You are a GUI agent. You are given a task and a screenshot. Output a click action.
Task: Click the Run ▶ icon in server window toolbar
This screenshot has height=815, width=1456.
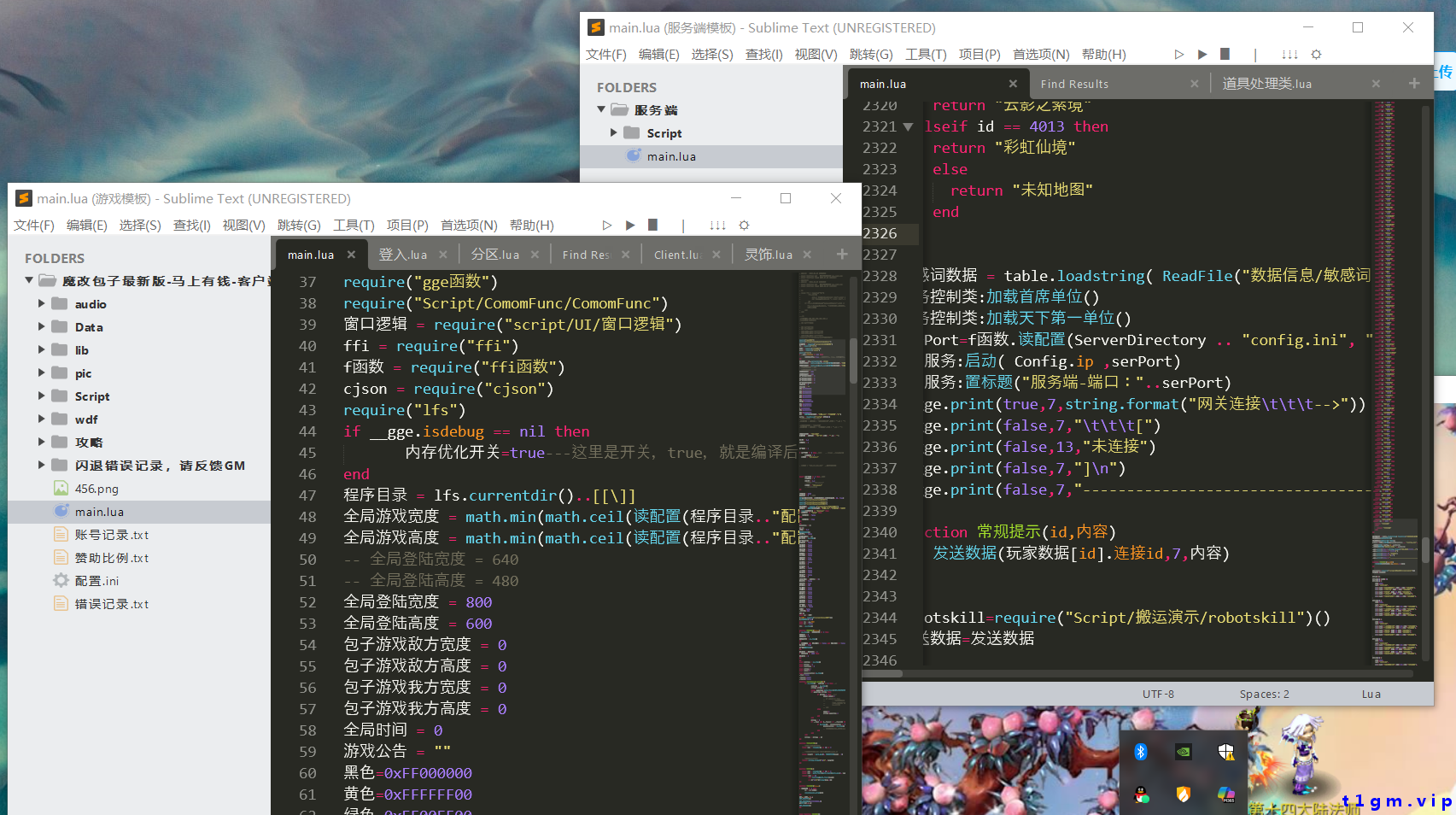pyautogui.click(x=1202, y=54)
